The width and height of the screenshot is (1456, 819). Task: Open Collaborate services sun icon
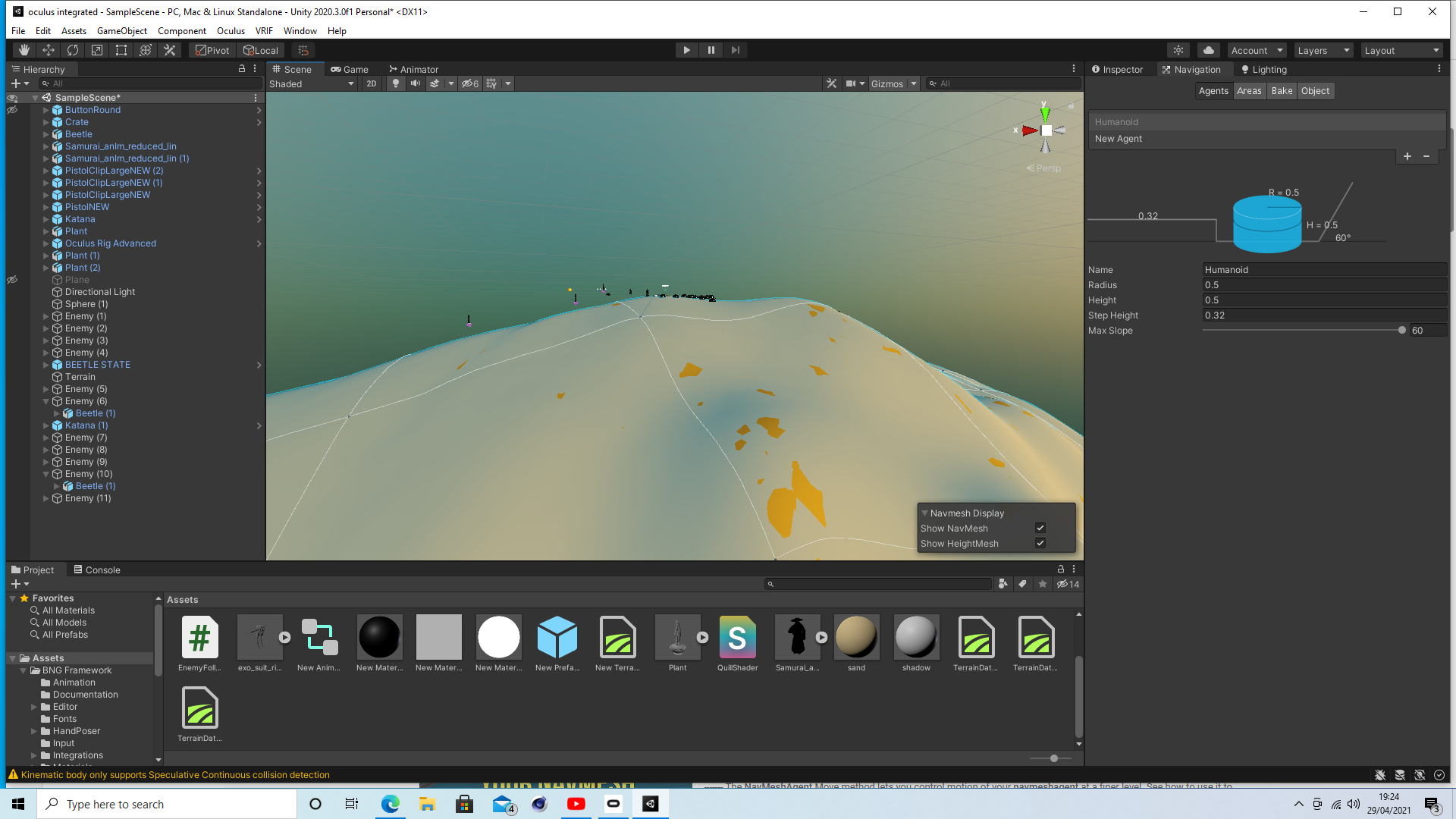pos(1178,50)
